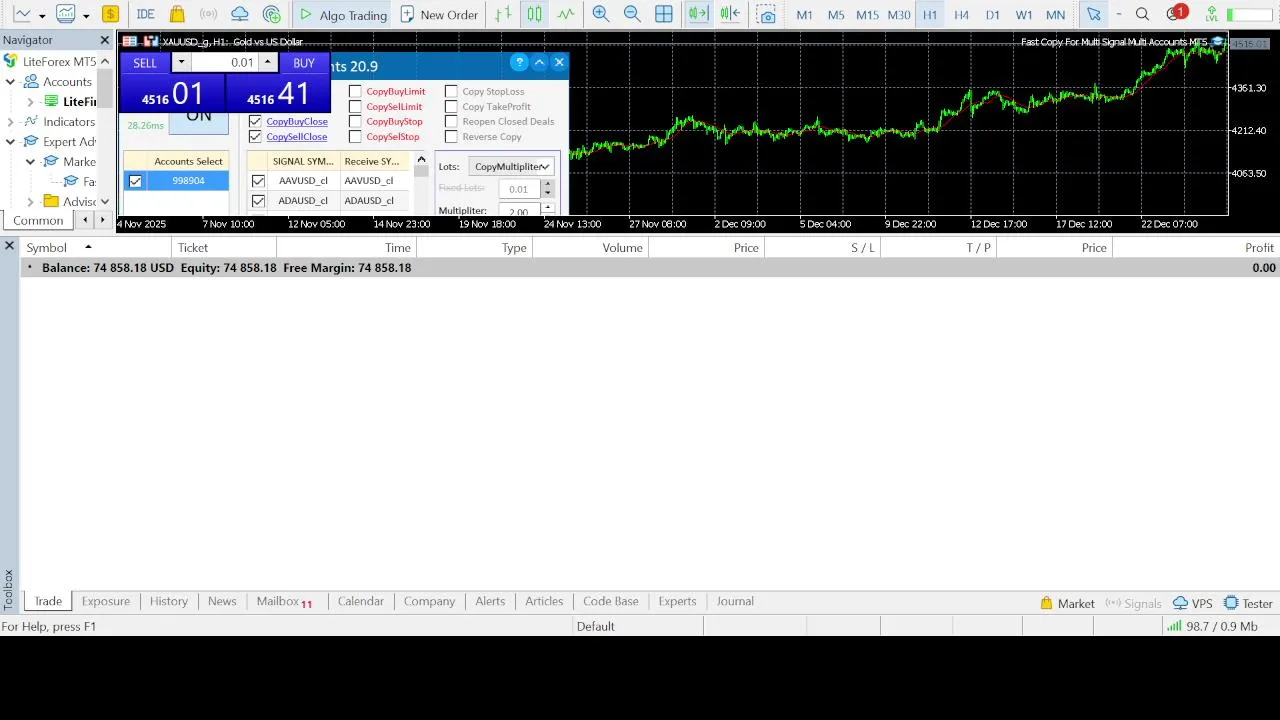Select the M15 timeframe
The height and width of the screenshot is (720, 1280).
point(867,15)
